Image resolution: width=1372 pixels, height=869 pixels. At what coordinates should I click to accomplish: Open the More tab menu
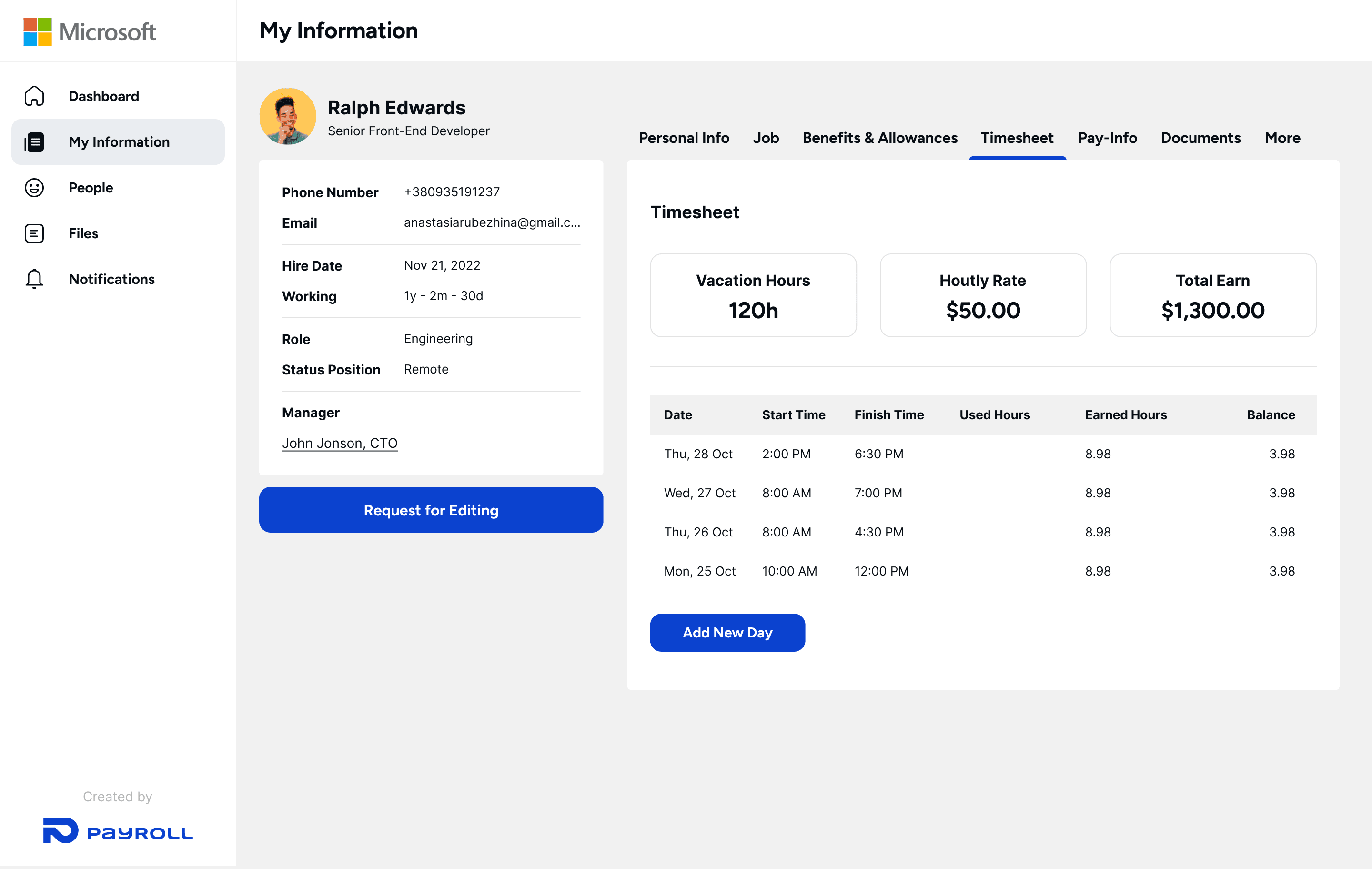(x=1282, y=138)
